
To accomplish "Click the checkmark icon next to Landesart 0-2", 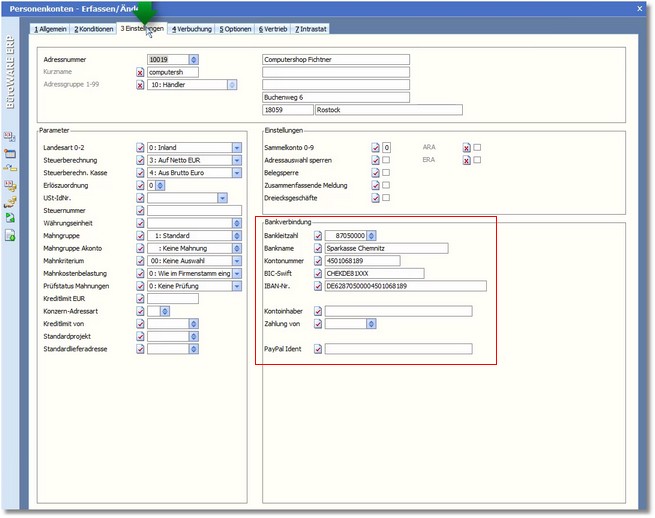I will pos(140,147).
